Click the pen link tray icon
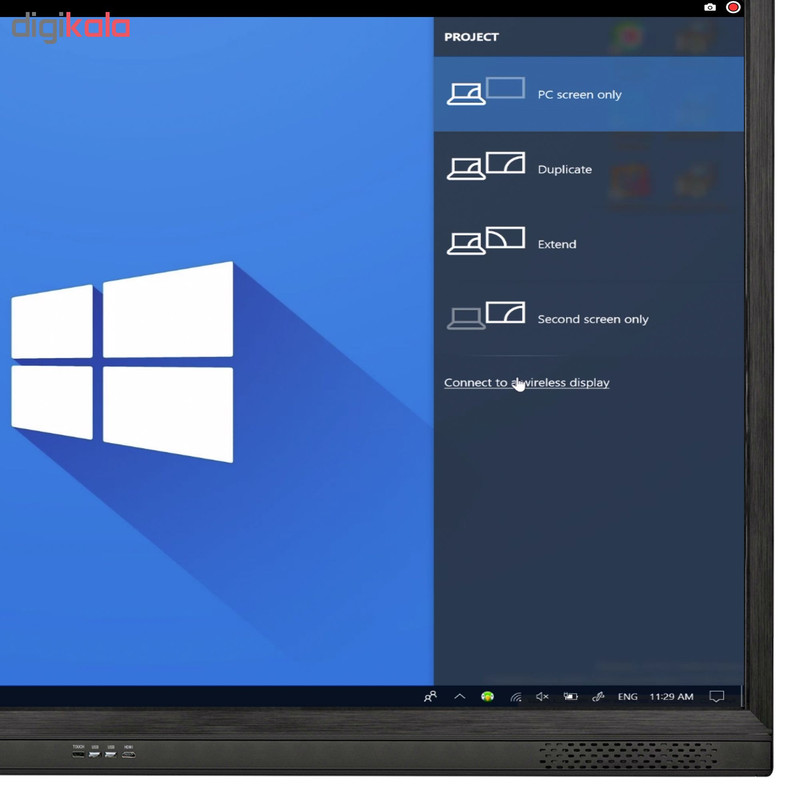 coord(598,696)
